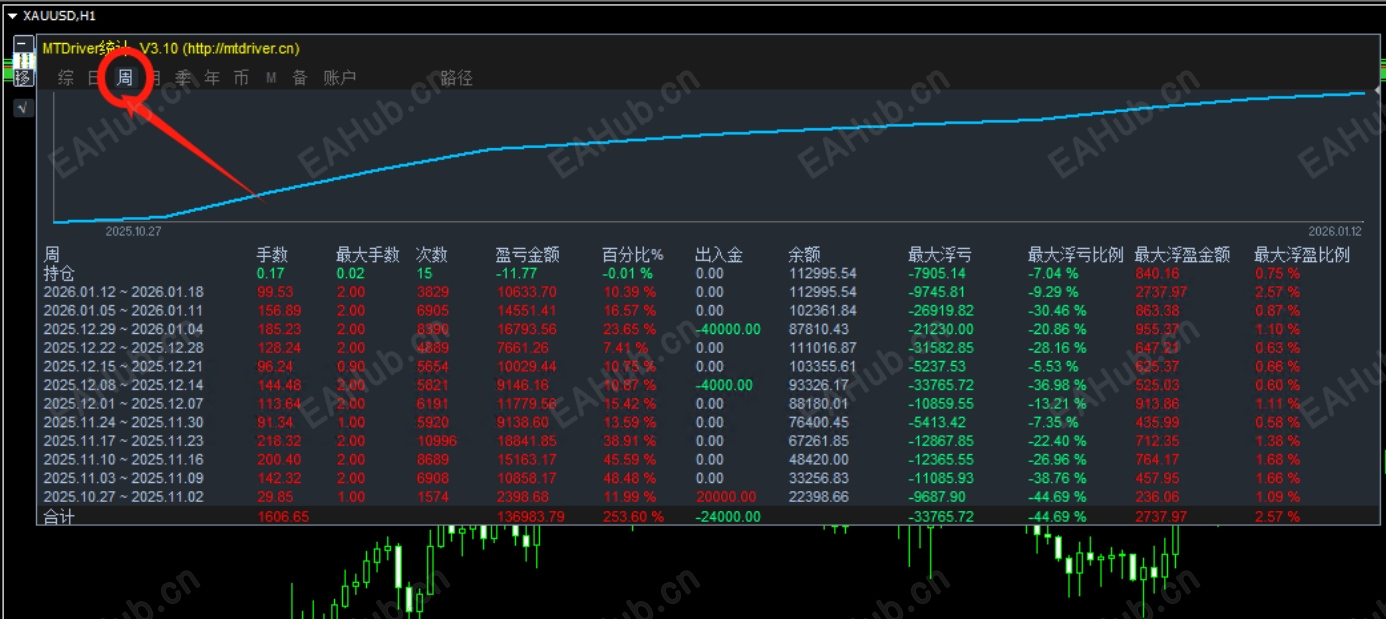Click trade count value 10996

pos(436,440)
